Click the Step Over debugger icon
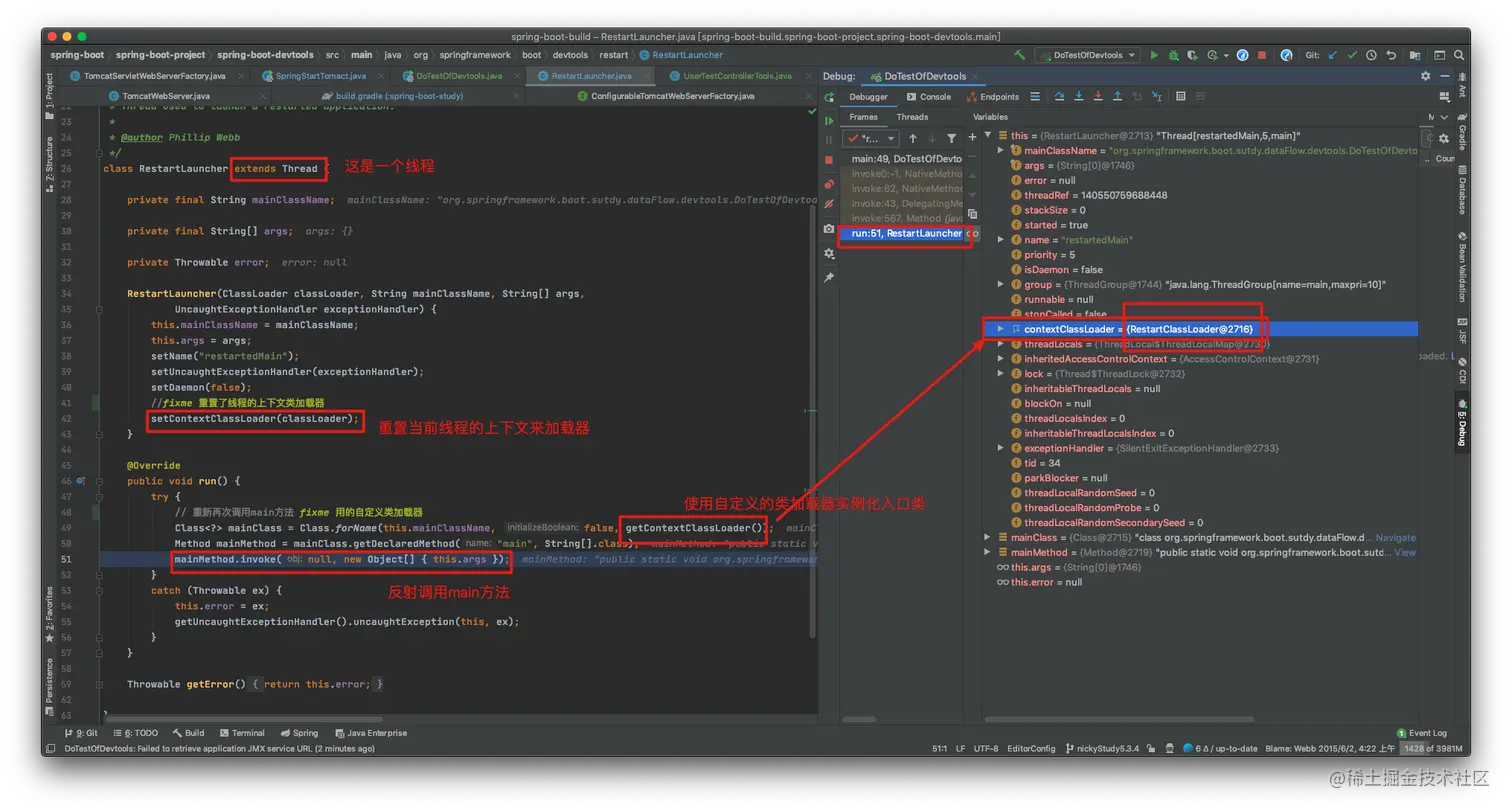Viewport: 1512px width, 811px height. click(x=1059, y=96)
